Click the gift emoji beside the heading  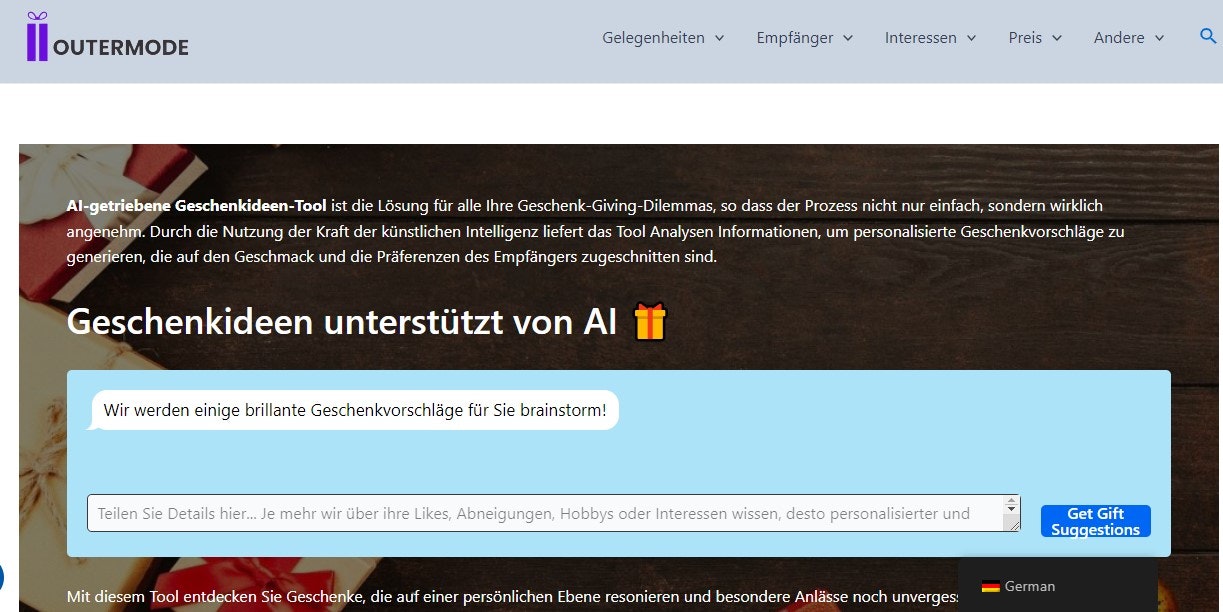click(x=650, y=322)
